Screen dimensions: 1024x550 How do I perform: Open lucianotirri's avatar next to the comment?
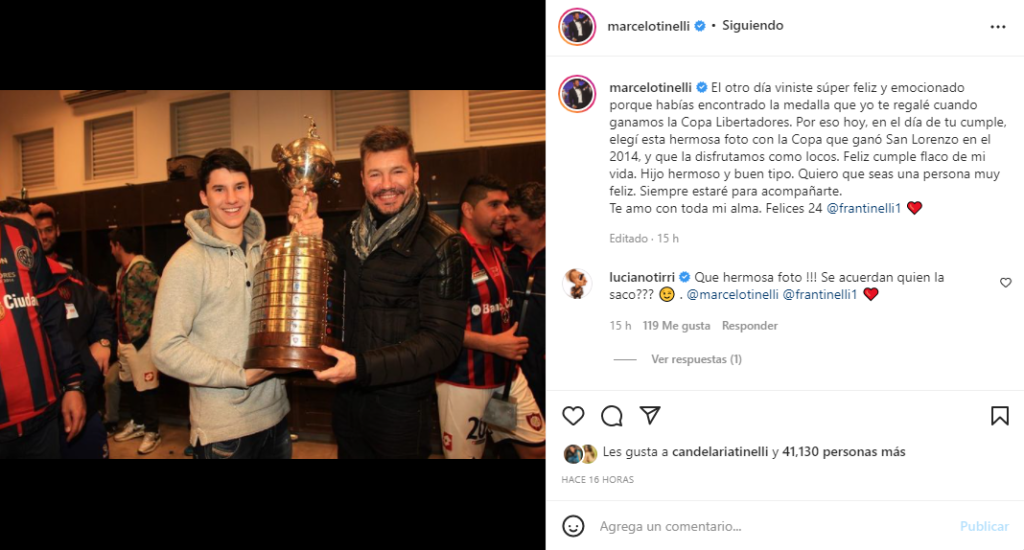coord(577,284)
